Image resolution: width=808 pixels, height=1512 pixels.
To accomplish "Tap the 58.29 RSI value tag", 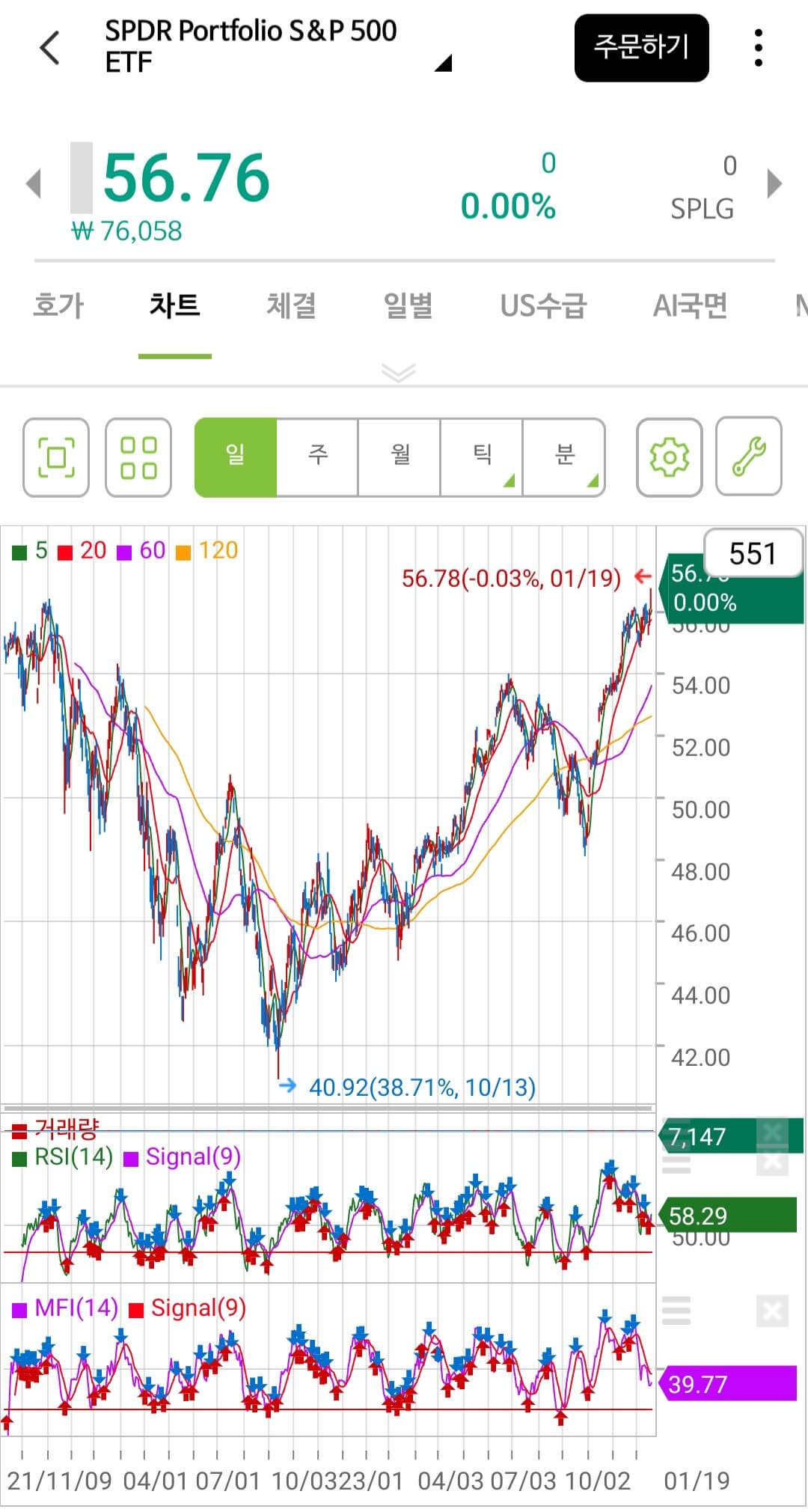I will [x=727, y=1215].
